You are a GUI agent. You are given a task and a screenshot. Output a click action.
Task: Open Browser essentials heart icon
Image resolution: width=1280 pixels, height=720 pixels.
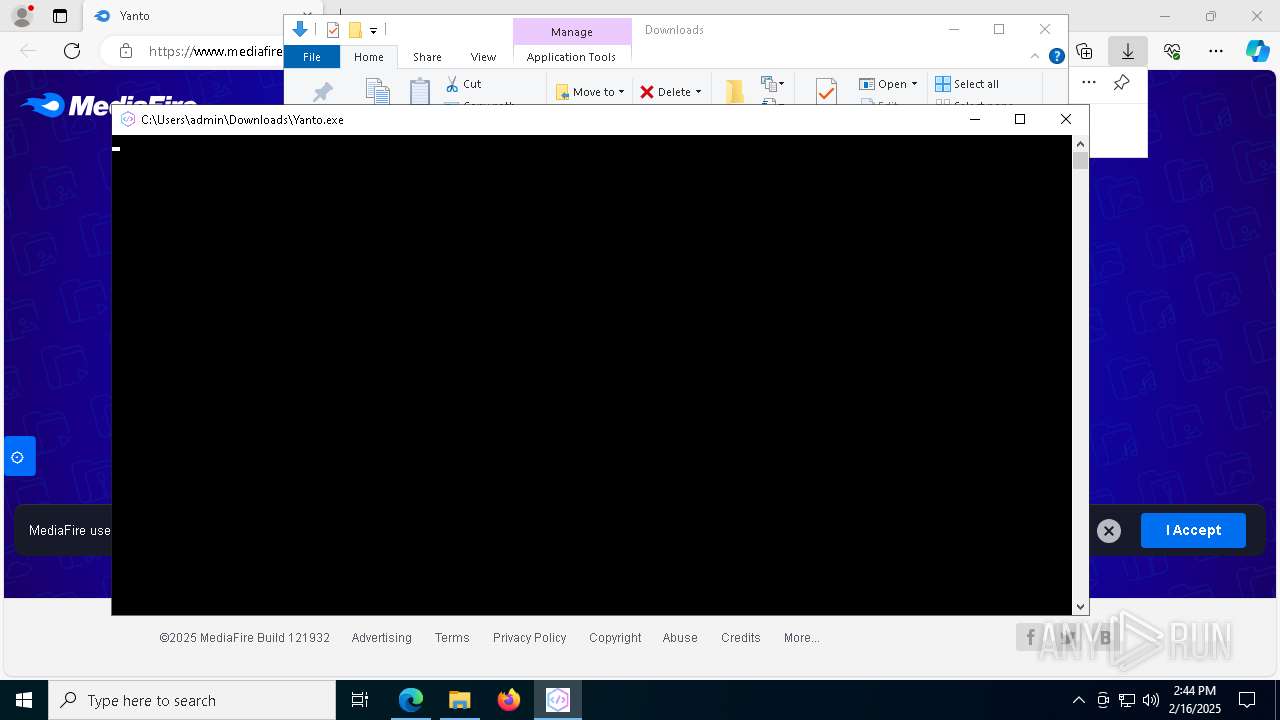point(1172,51)
